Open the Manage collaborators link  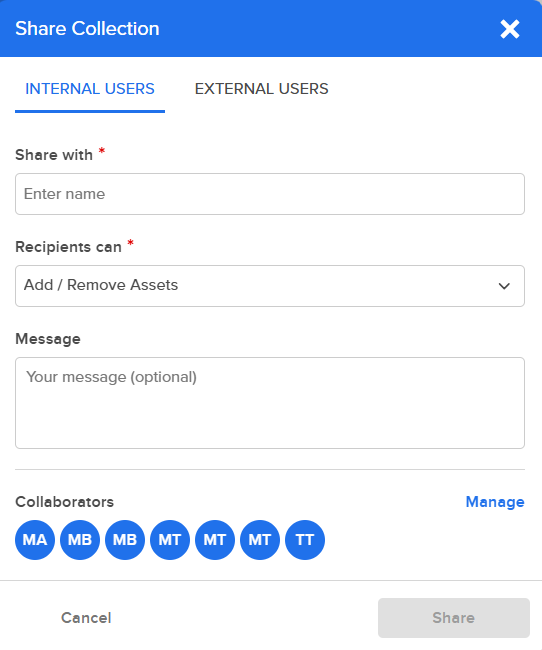(x=495, y=502)
